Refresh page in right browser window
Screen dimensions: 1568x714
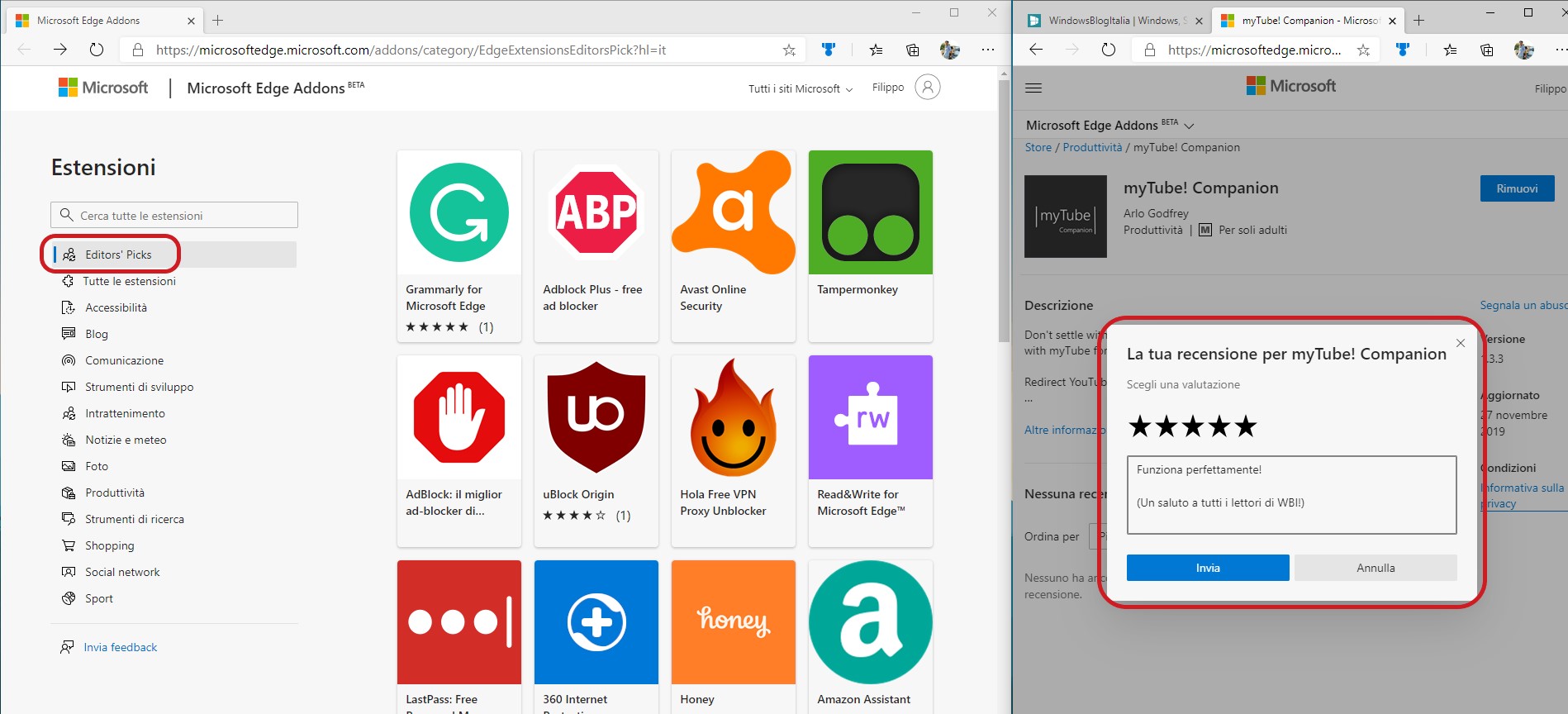click(1109, 50)
